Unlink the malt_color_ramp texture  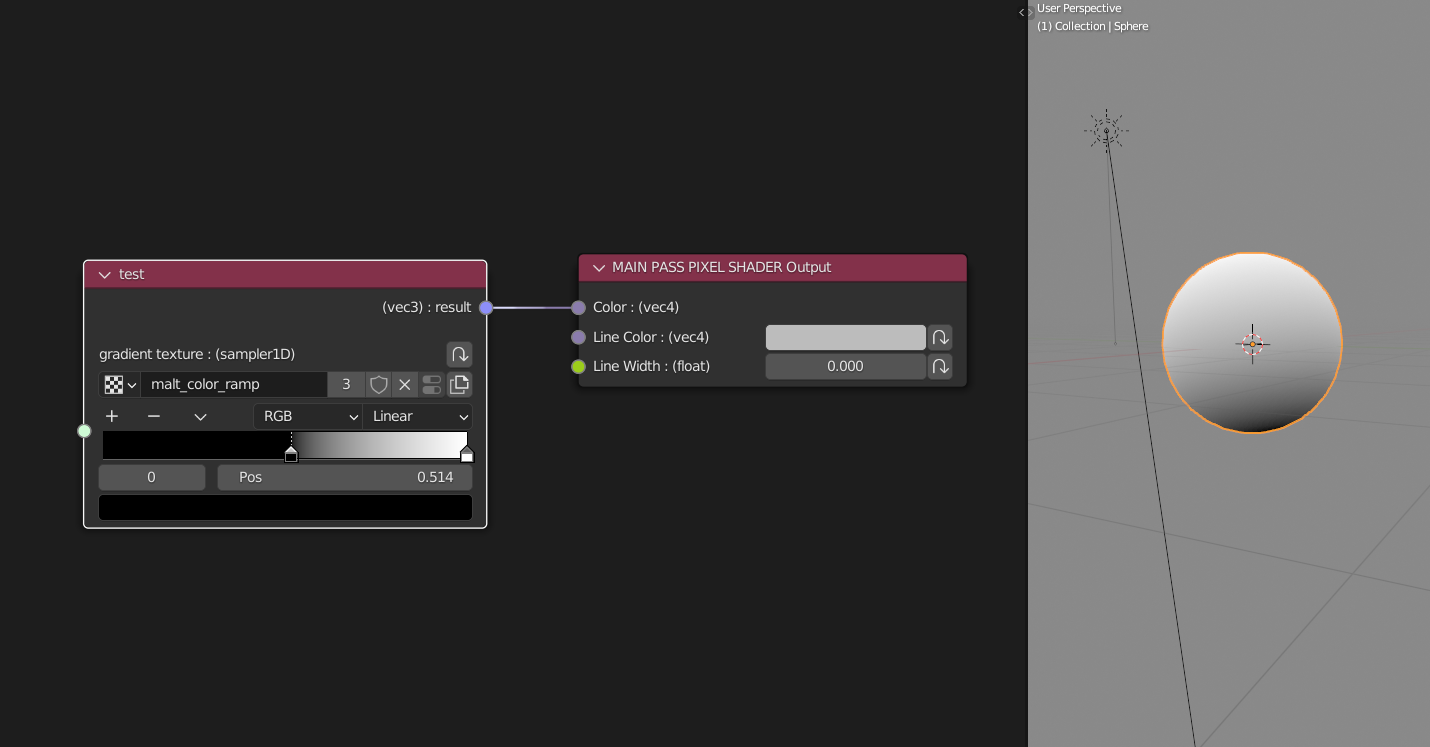click(x=404, y=384)
